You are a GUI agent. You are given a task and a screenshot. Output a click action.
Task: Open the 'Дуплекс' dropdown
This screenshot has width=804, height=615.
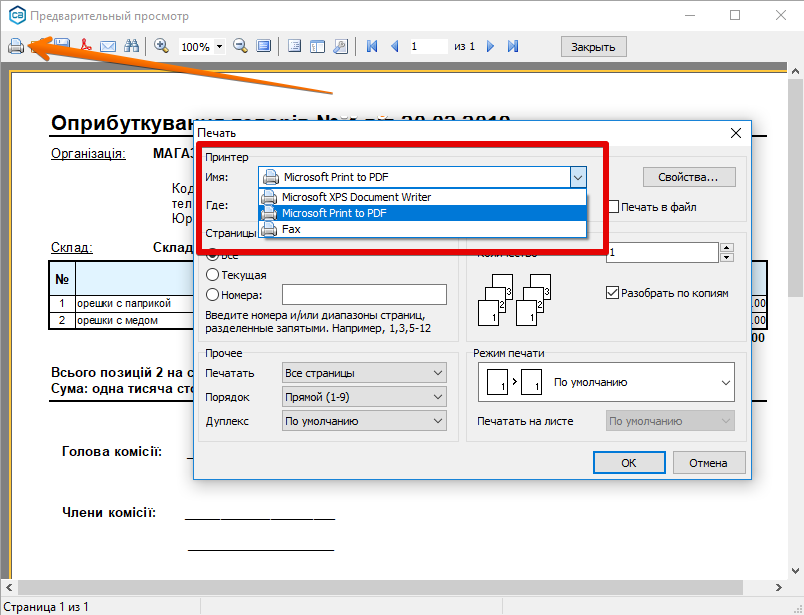coord(364,421)
